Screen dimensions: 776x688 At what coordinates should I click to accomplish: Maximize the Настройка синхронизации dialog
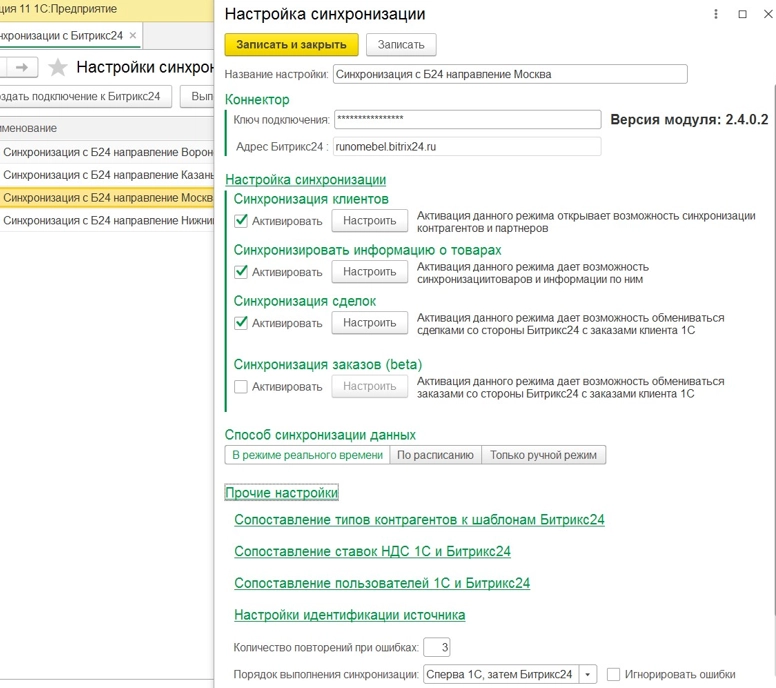(742, 14)
